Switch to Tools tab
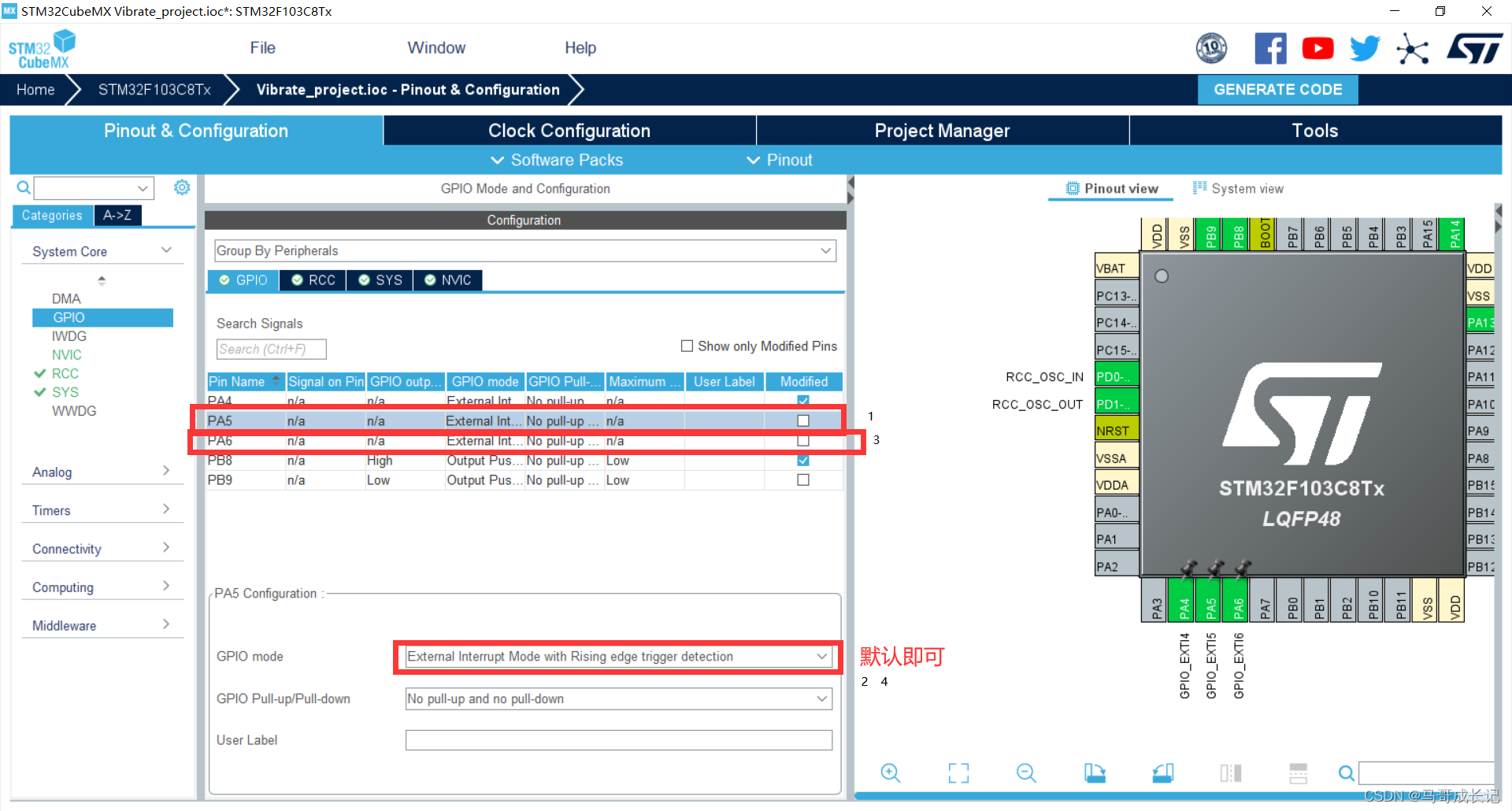Viewport: 1512px width, 811px height. click(1315, 131)
